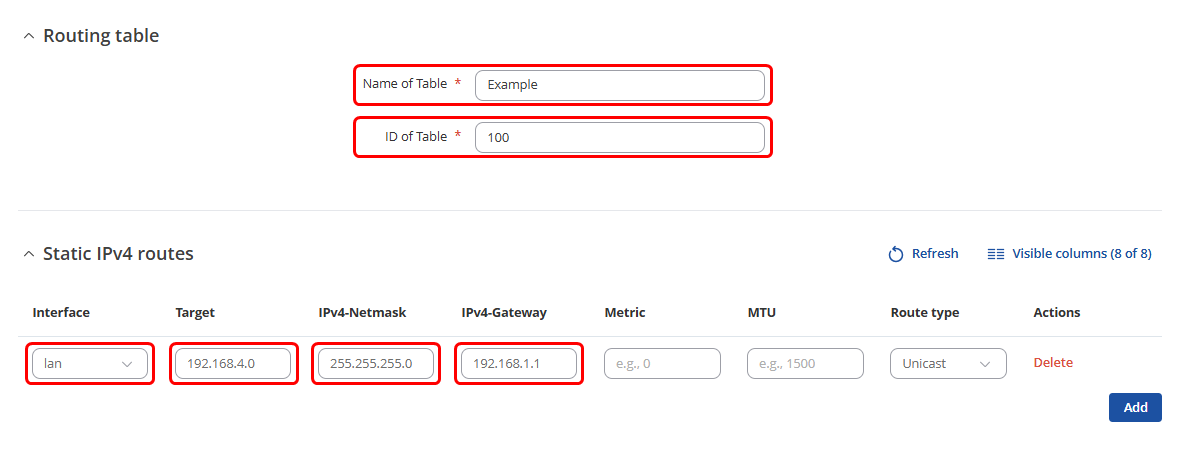Click the Interface column header

point(61,313)
